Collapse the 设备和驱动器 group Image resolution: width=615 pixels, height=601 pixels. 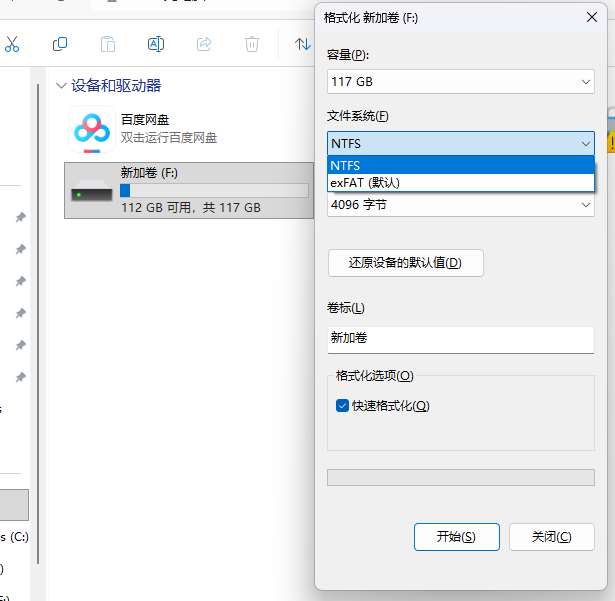[62, 86]
